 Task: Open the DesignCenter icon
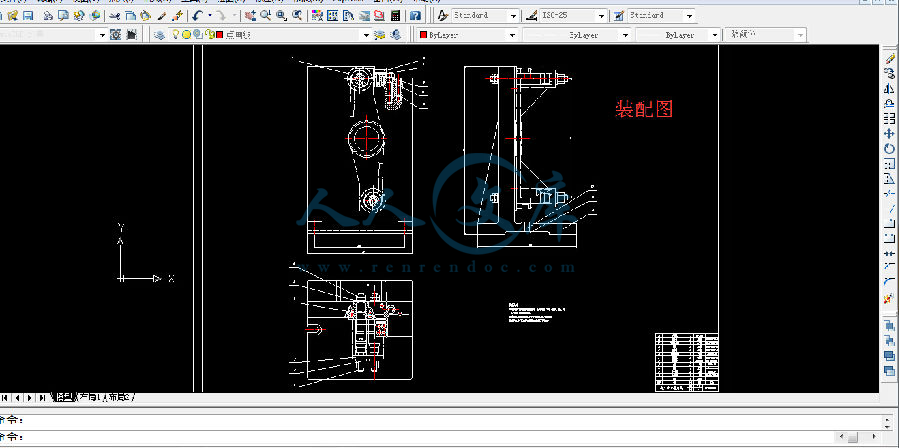pyautogui.click(x=332, y=15)
